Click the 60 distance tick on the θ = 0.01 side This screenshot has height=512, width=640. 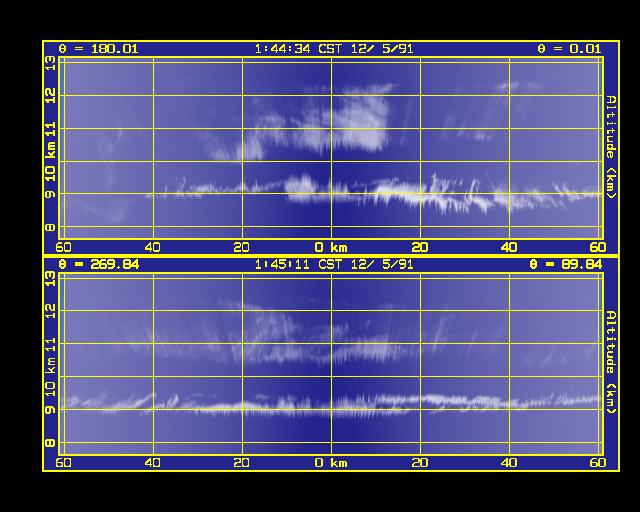tap(598, 247)
